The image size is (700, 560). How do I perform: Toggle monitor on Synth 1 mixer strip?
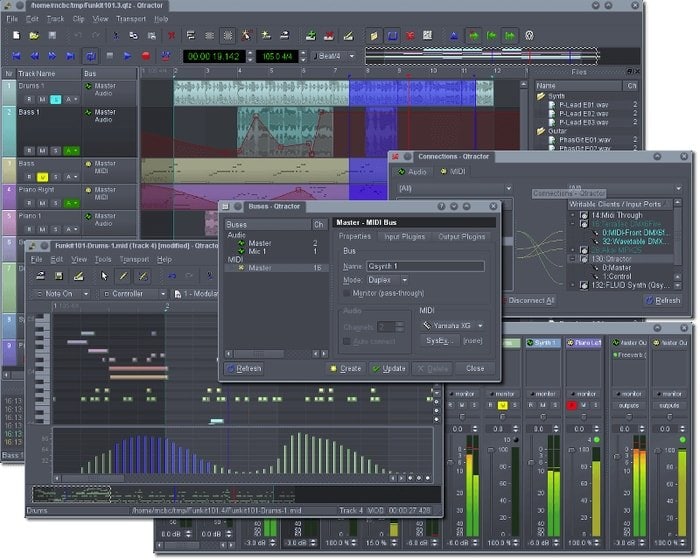tap(542, 394)
